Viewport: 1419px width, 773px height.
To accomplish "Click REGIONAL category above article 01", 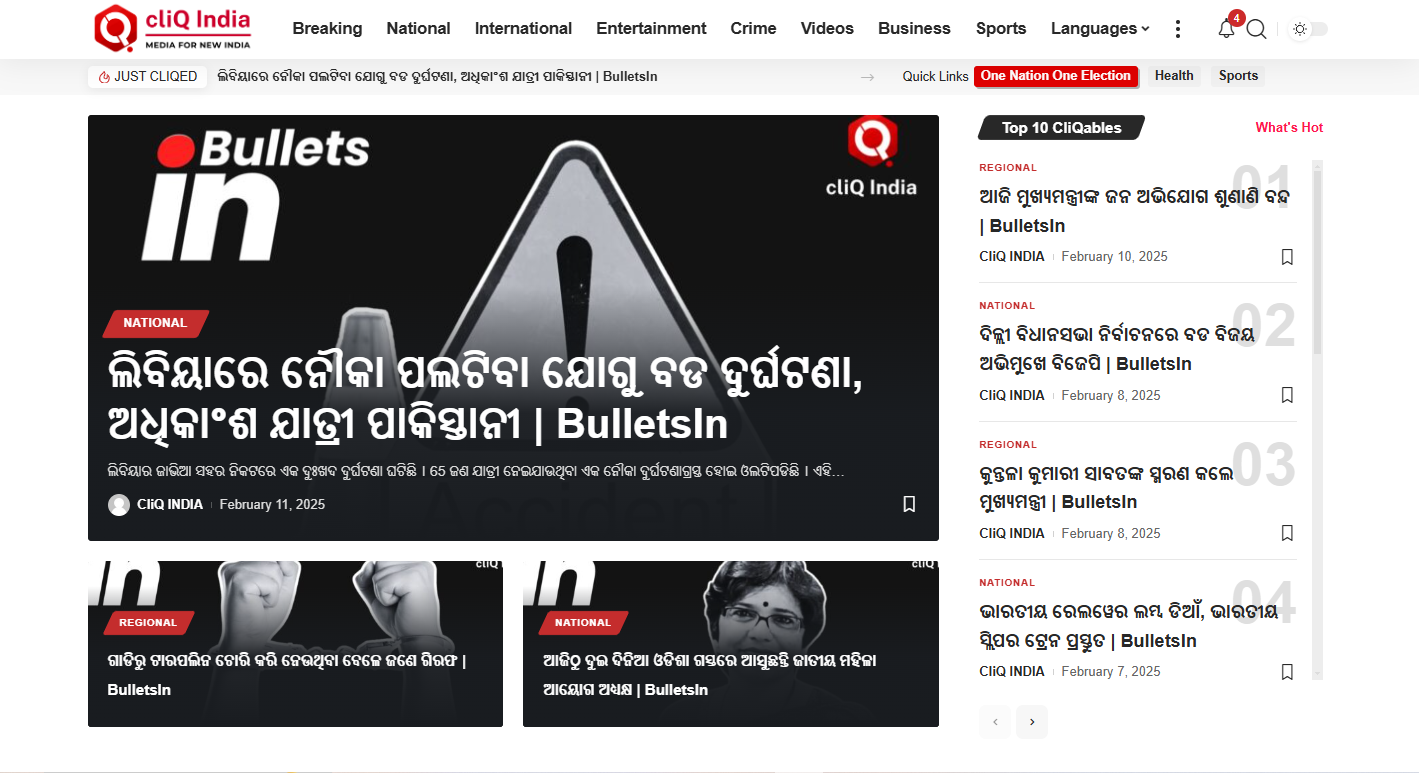I will pyautogui.click(x=1008, y=168).
